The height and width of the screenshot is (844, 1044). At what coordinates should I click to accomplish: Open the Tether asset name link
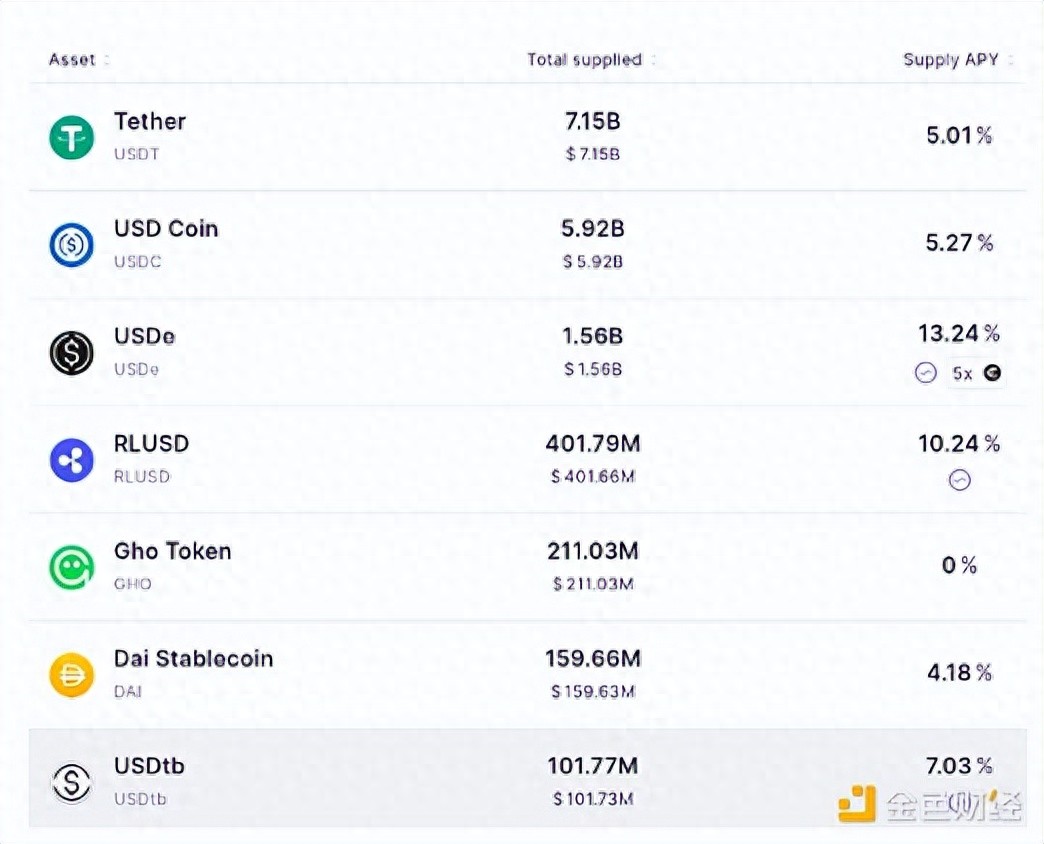pyautogui.click(x=150, y=122)
